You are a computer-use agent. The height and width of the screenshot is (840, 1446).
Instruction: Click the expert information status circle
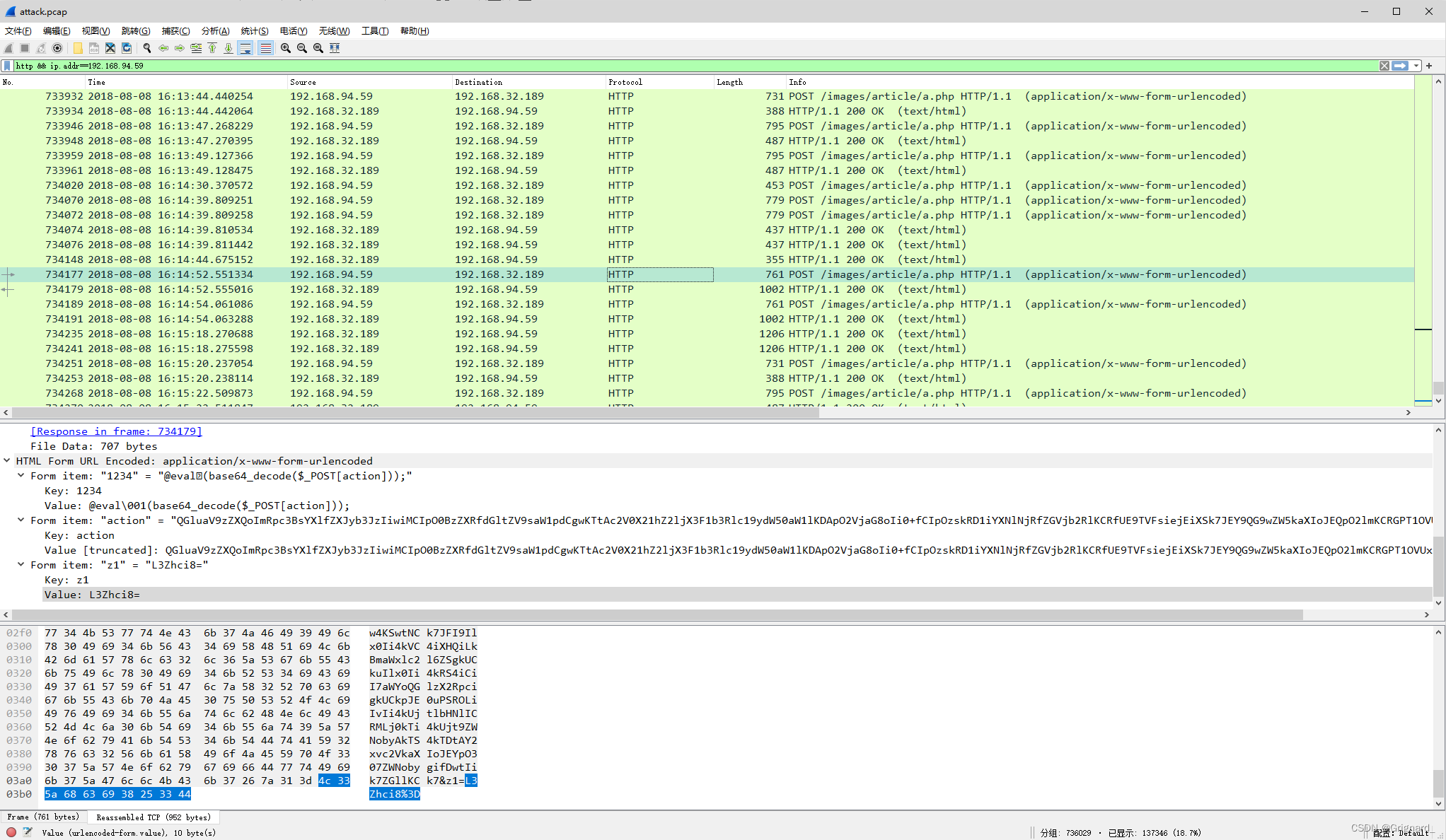point(11,832)
